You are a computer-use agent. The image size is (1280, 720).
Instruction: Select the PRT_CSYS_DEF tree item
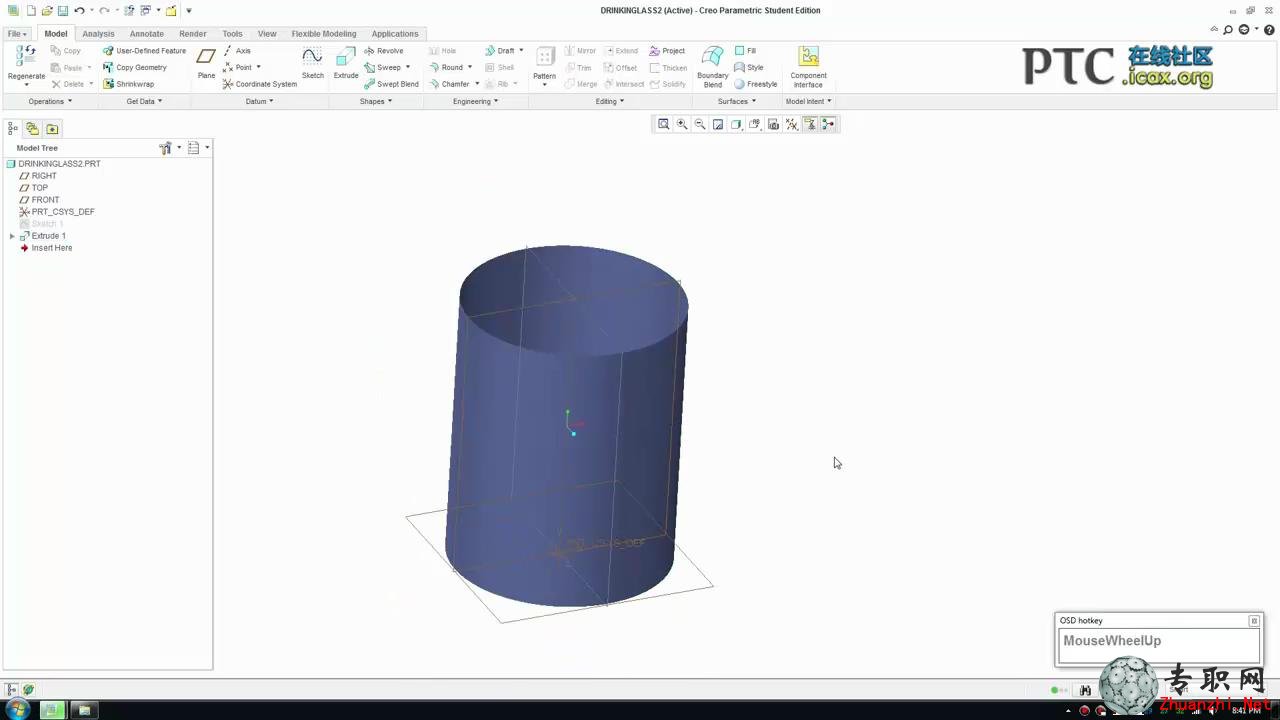[x=57, y=212]
